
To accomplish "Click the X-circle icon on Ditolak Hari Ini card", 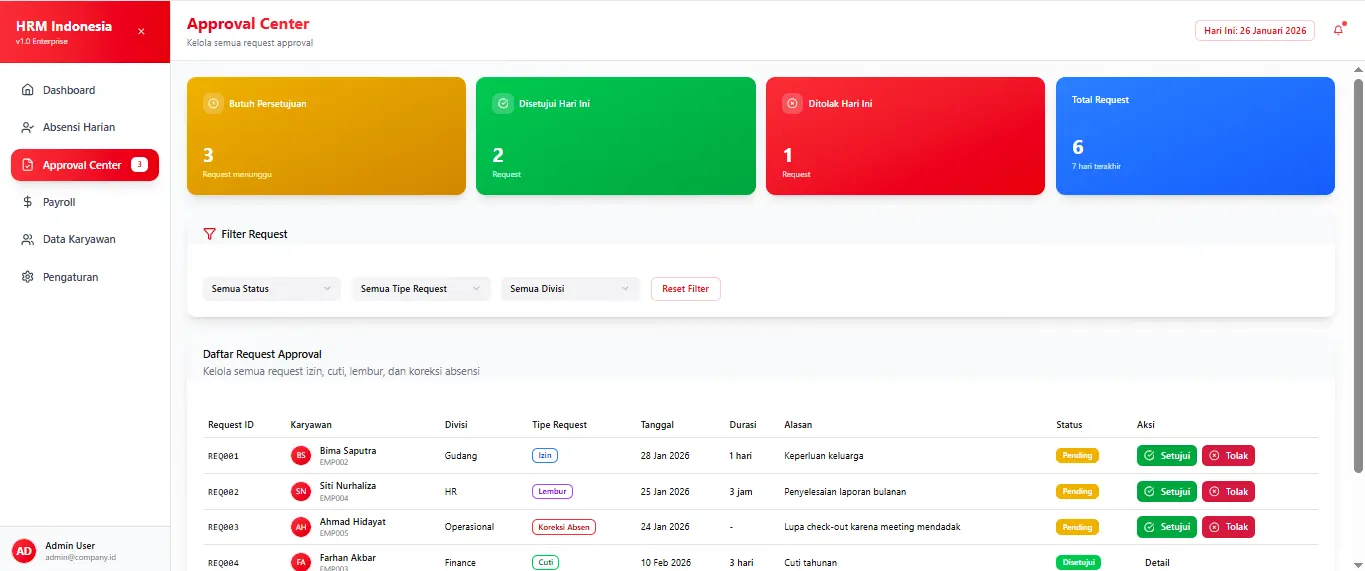I will coord(792,103).
